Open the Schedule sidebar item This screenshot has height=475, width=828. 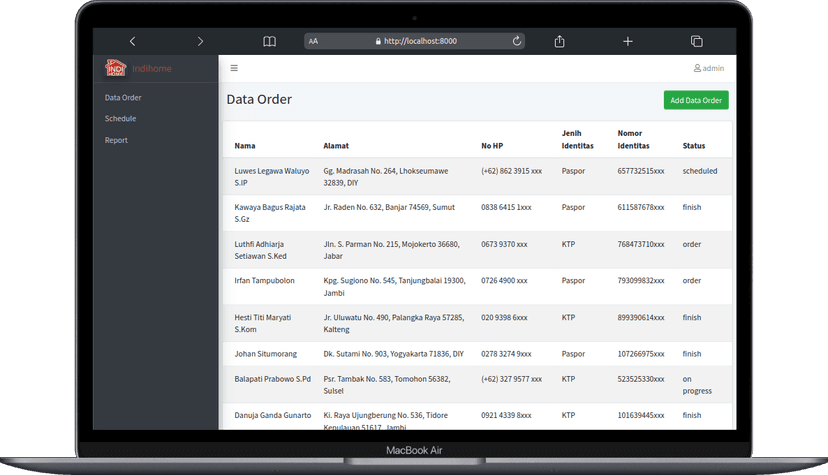[x=120, y=119]
